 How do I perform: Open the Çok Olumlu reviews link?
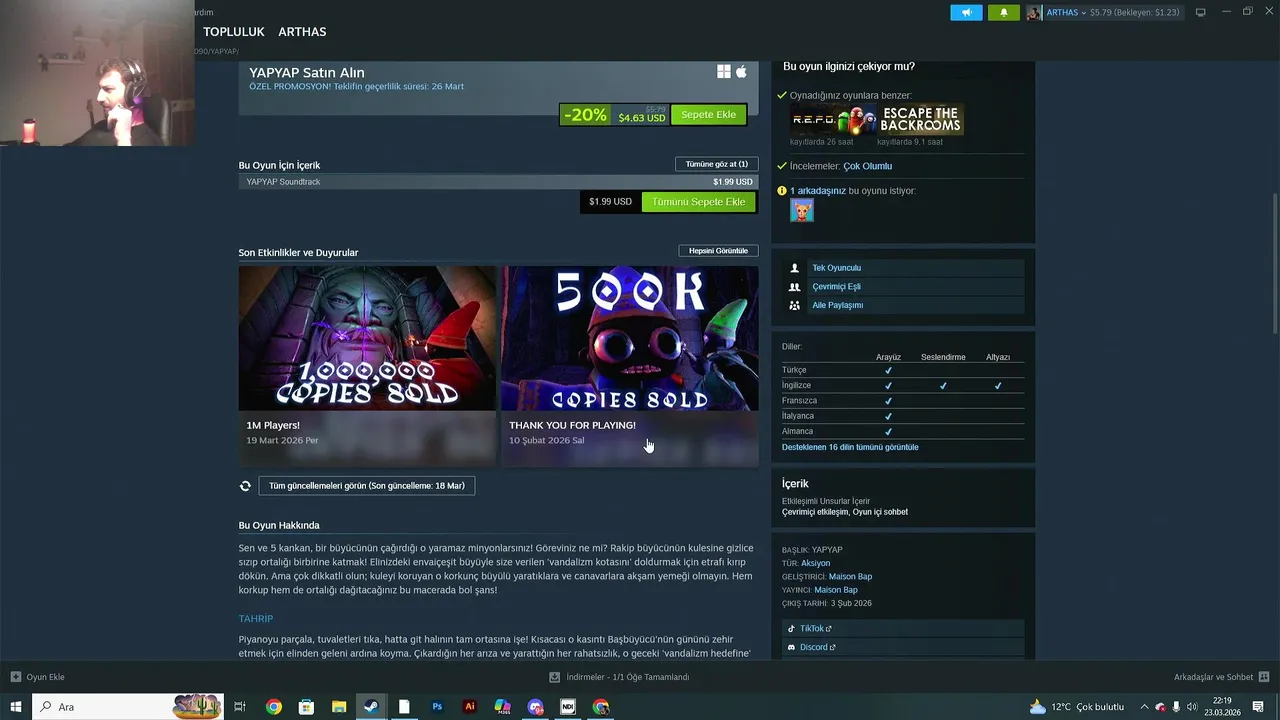(867, 166)
